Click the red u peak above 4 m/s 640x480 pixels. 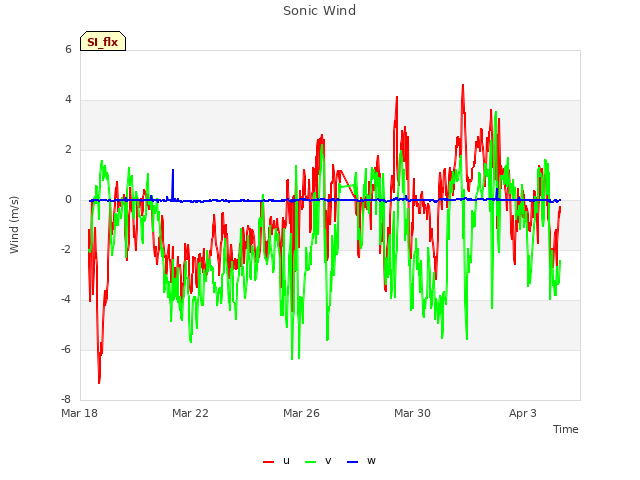tap(463, 87)
